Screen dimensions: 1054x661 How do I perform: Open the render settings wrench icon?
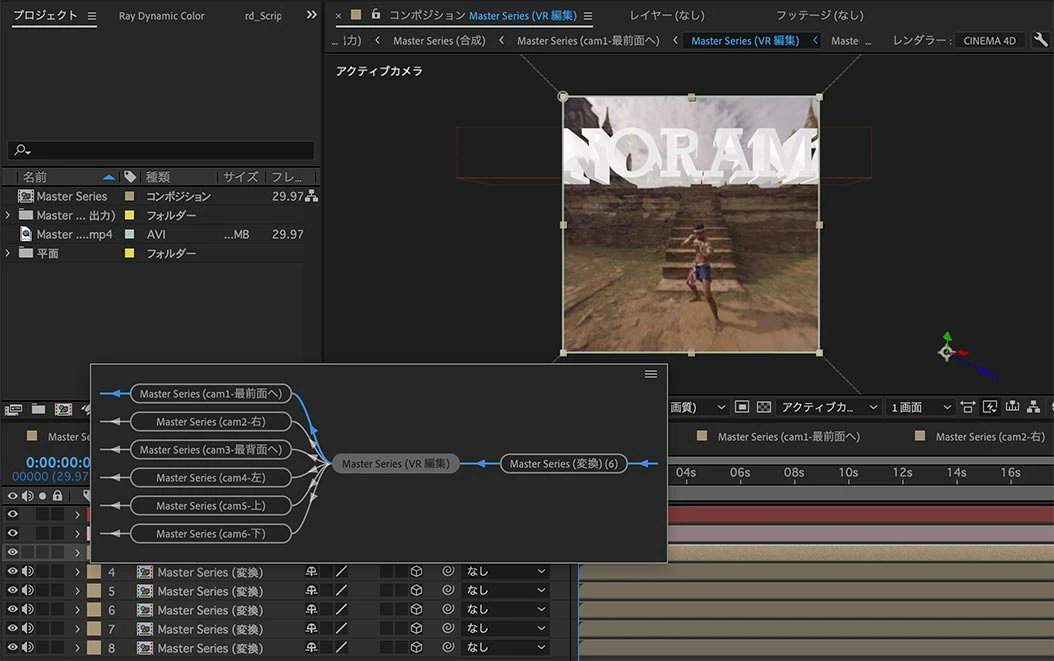[1040, 40]
